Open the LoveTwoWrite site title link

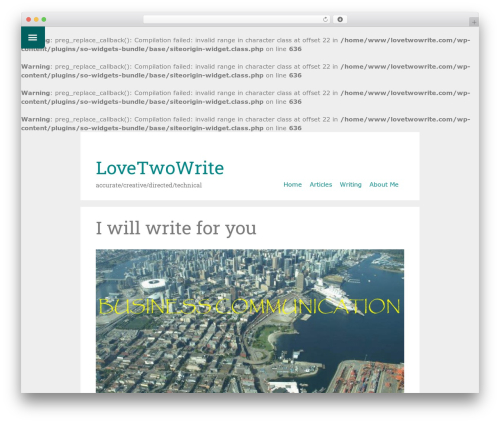tap(160, 168)
